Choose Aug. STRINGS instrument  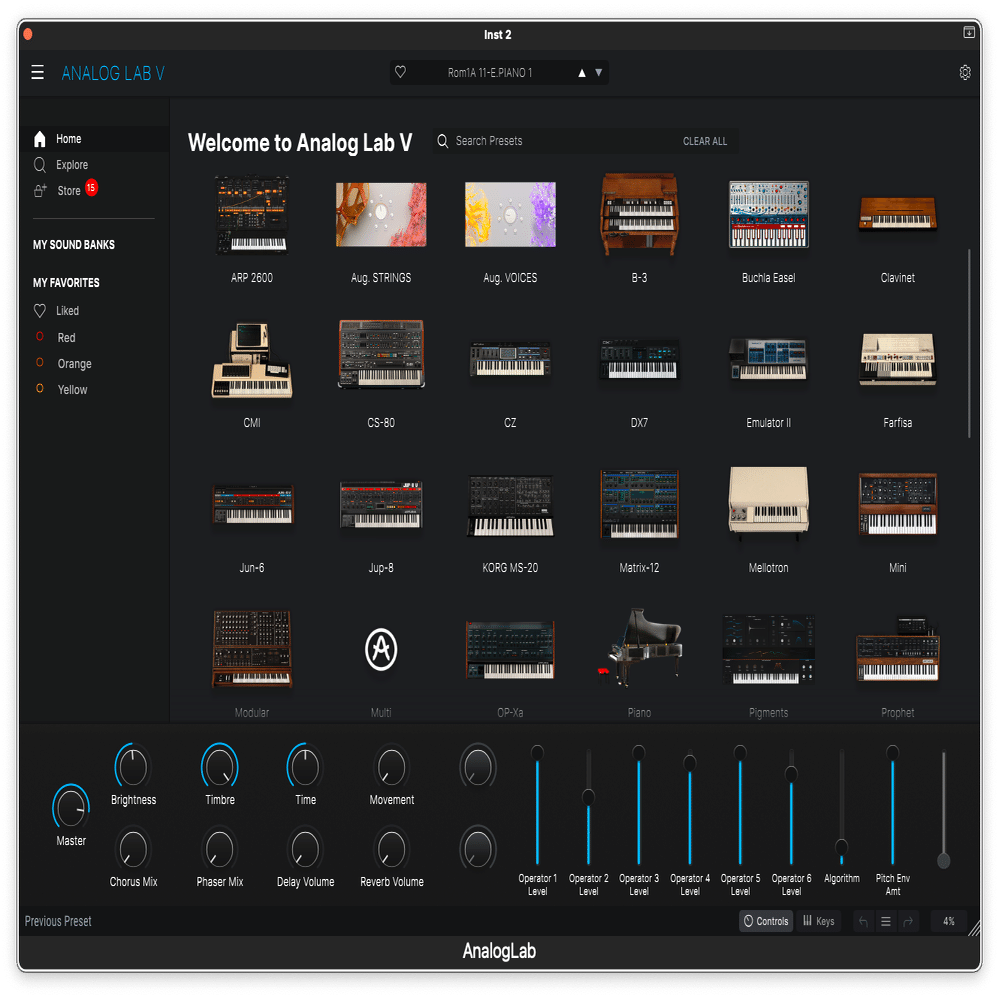click(381, 215)
